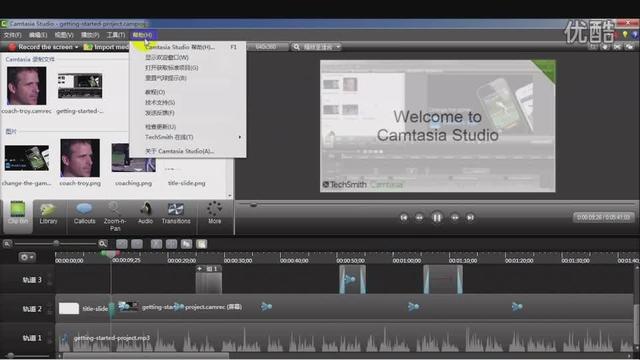Open the Zoom-n-Pan tool
640x360 pixels.
115,216
